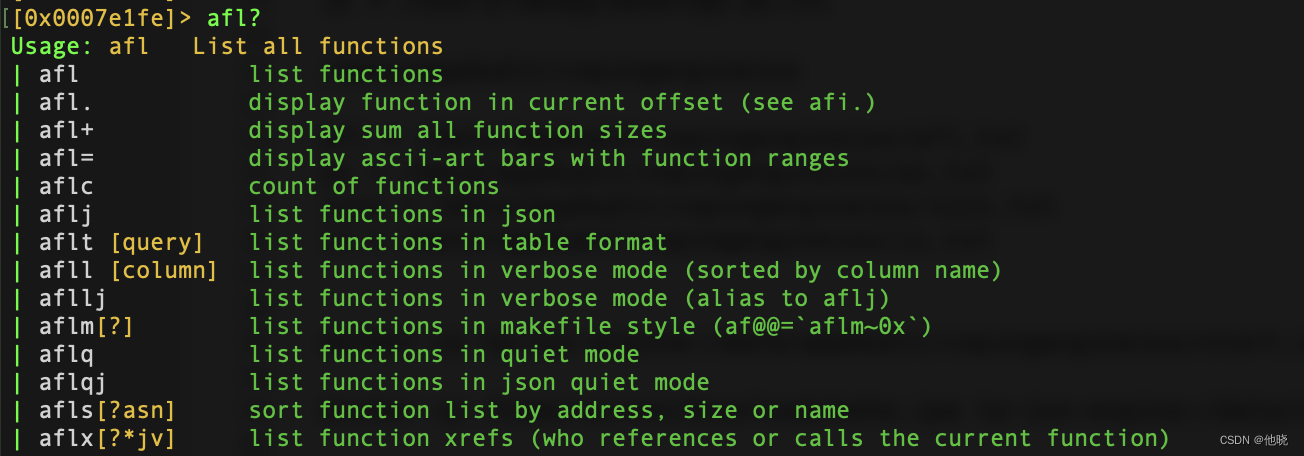Click the 'afl.' command entry
Image resolution: width=1304 pixels, height=456 pixels.
[x=66, y=102]
